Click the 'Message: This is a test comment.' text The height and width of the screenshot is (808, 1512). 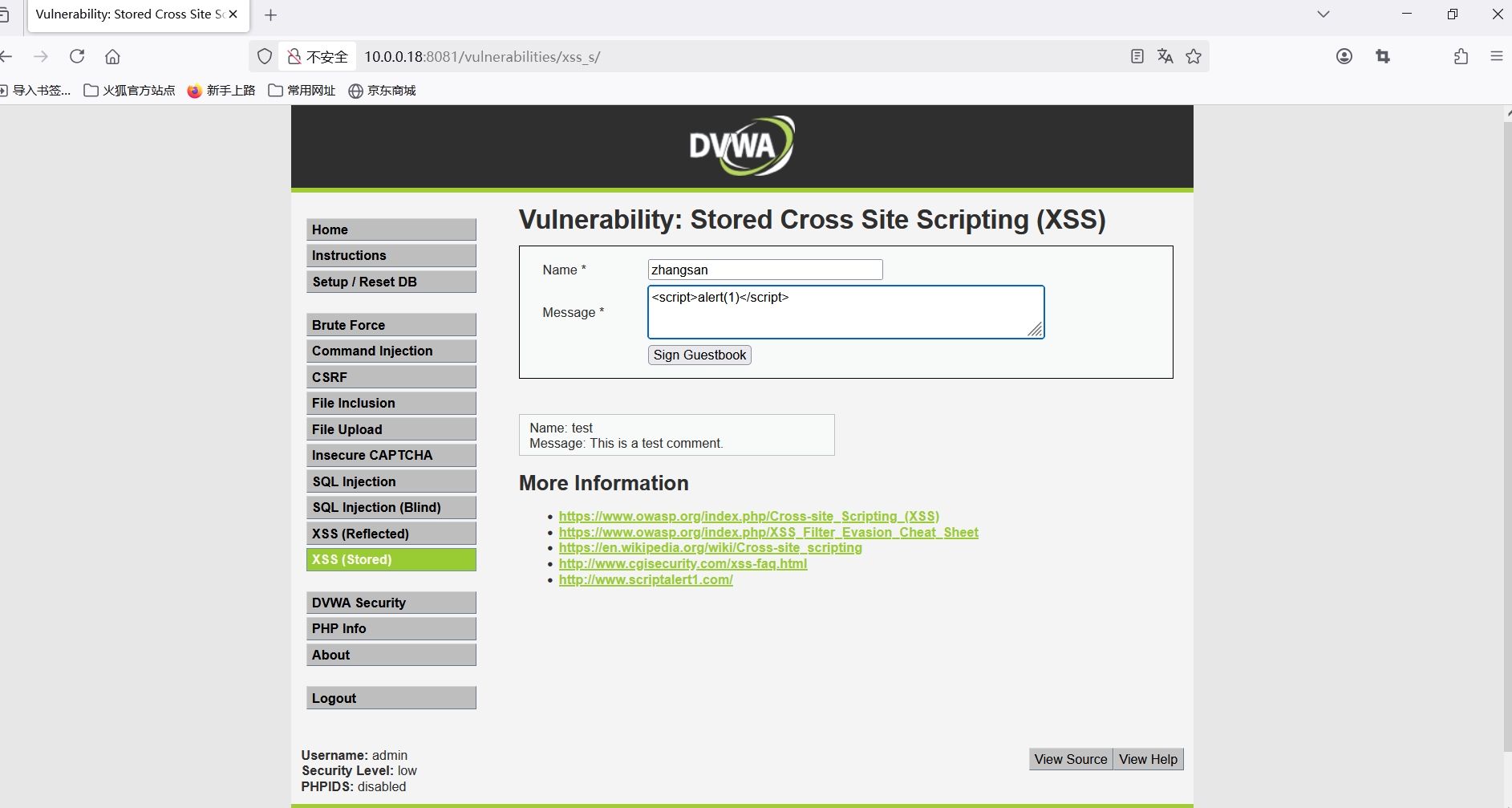coord(626,443)
